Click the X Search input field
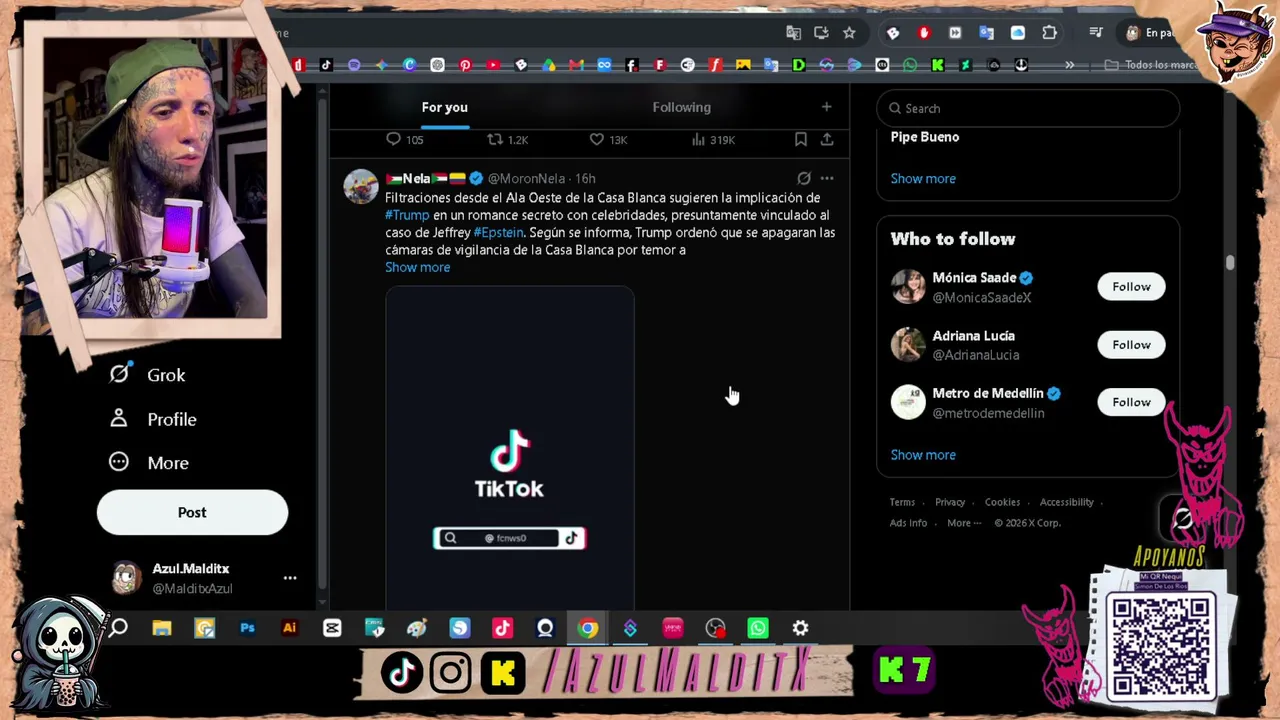Viewport: 1280px width, 720px height. point(1028,108)
